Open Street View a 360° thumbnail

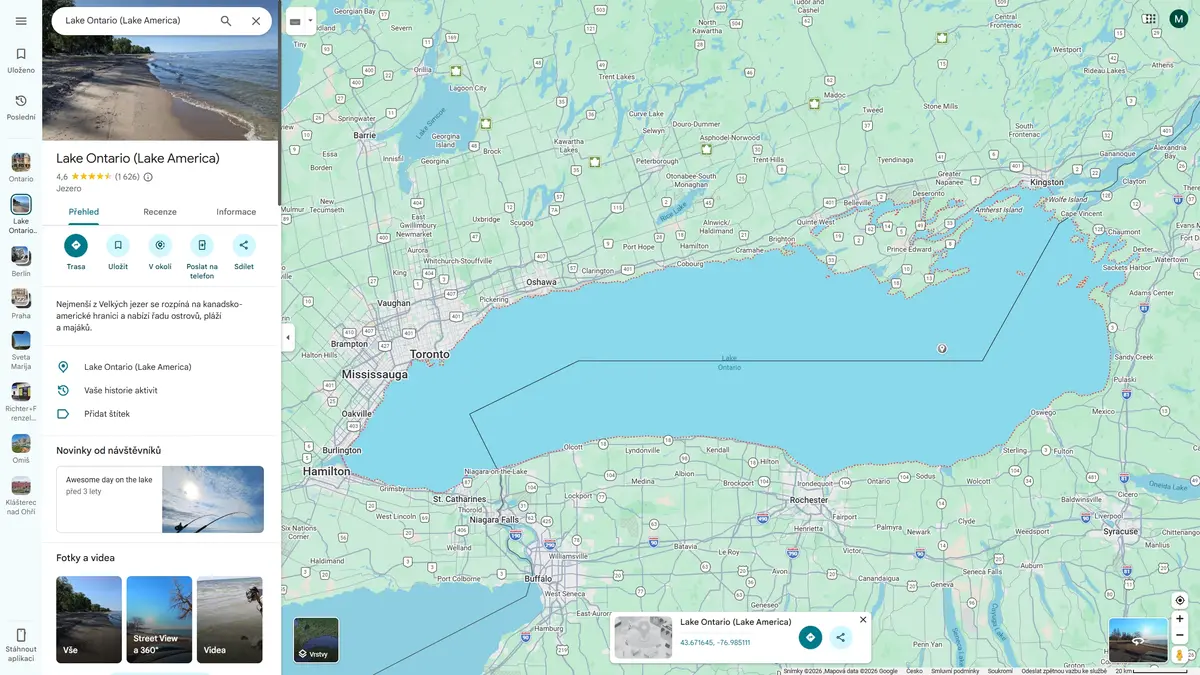pyautogui.click(x=159, y=619)
